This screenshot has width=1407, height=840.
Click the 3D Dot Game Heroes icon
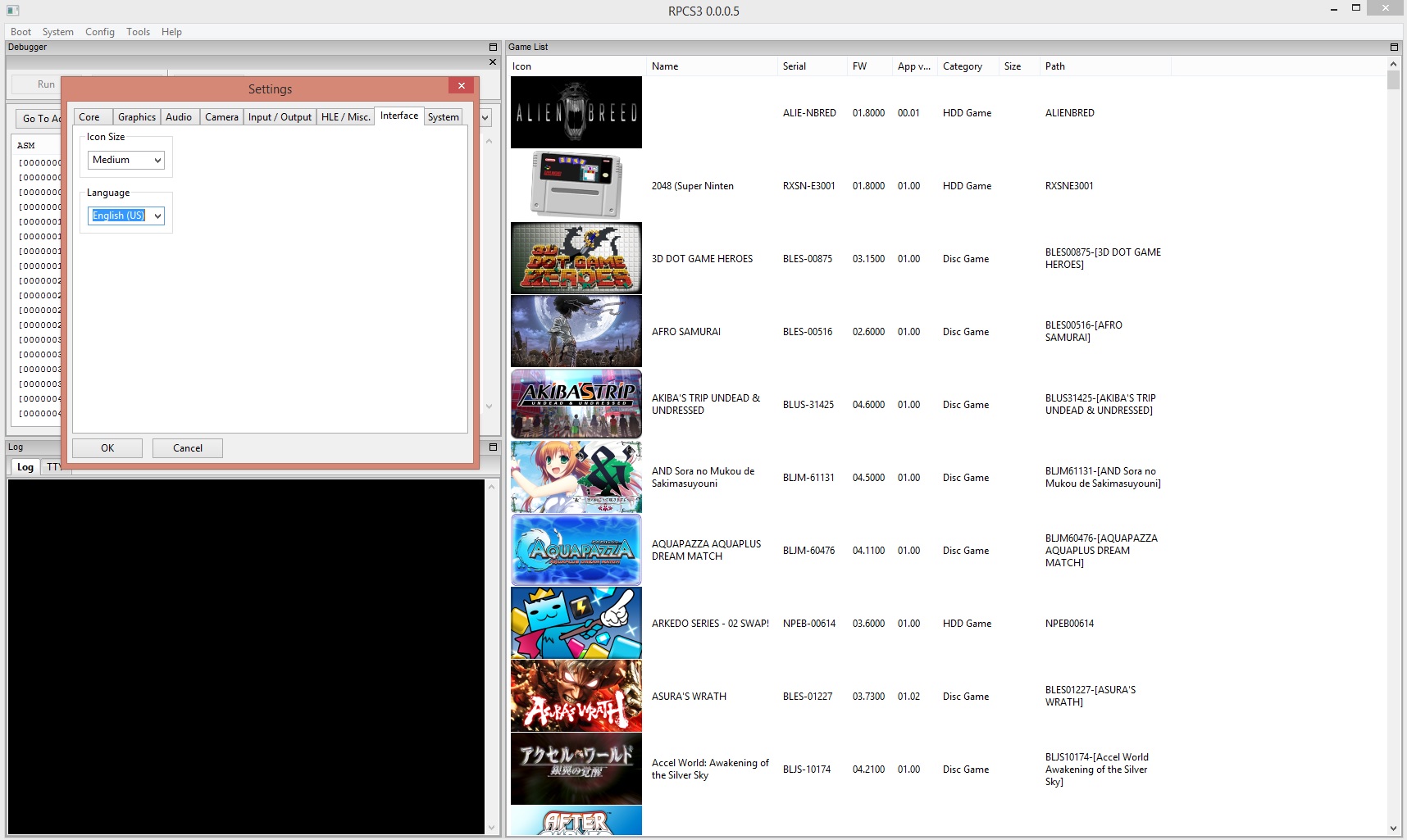point(576,258)
